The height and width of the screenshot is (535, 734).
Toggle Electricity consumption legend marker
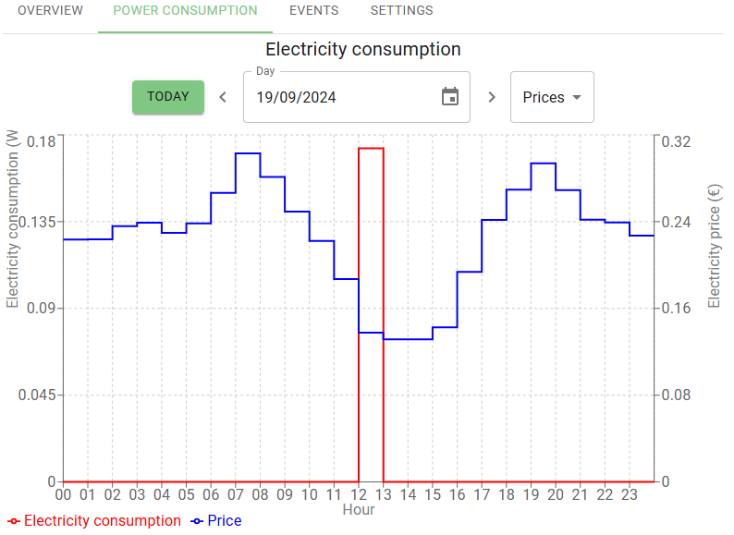tap(14, 521)
